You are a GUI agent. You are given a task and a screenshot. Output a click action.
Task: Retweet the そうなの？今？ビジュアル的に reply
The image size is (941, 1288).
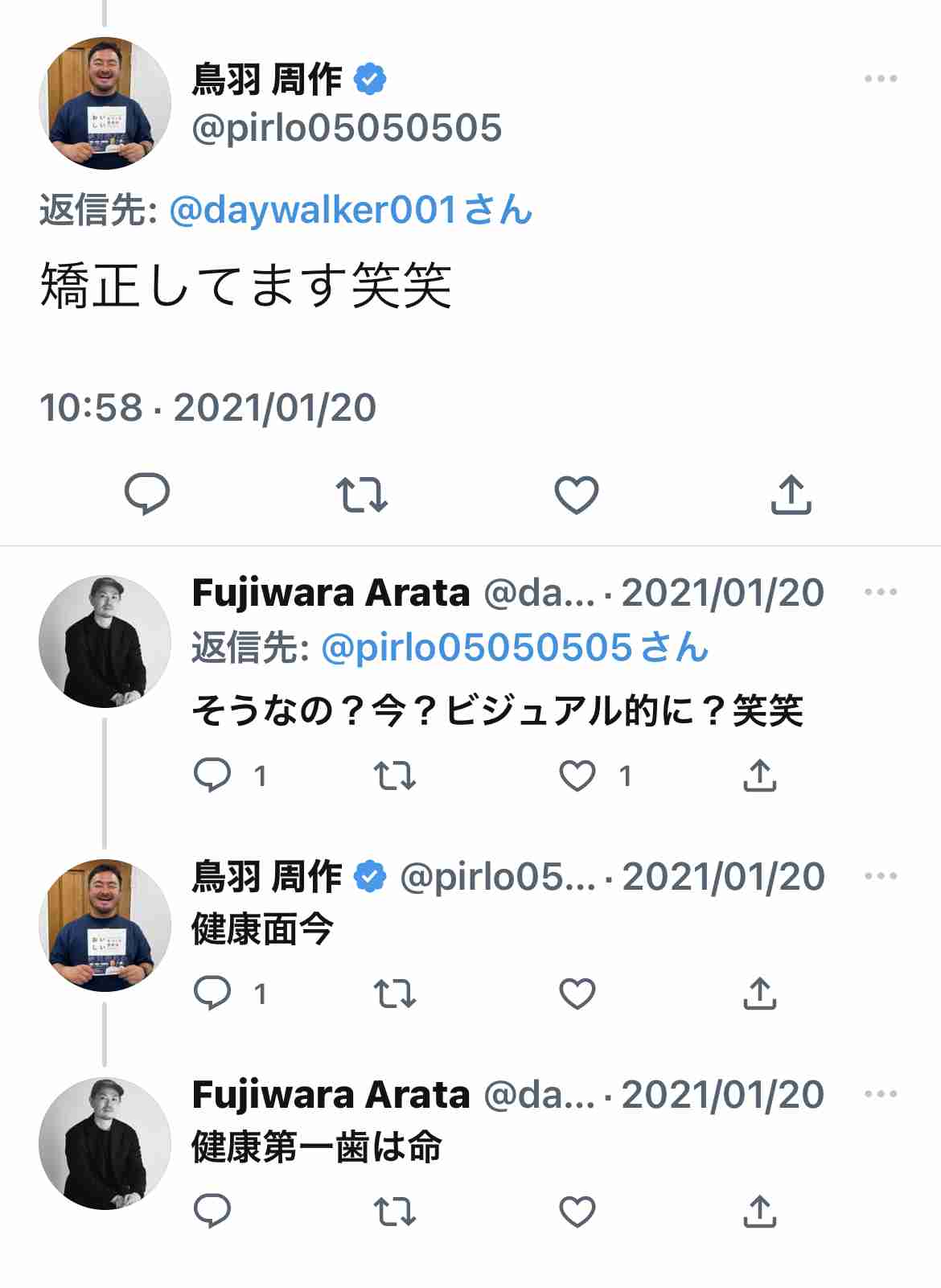(395, 776)
